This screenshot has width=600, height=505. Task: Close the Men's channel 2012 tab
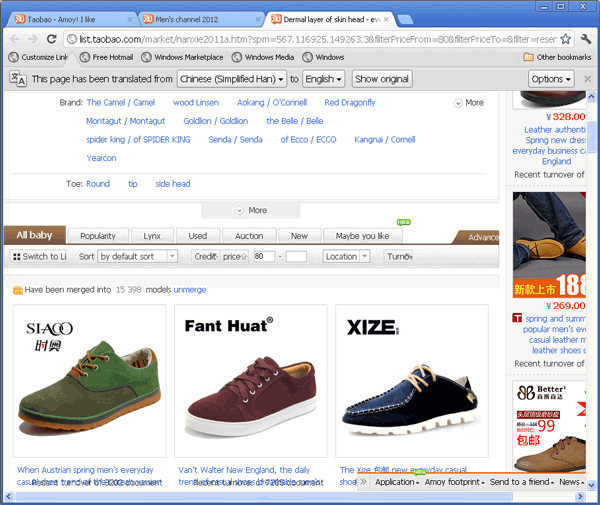coord(258,20)
